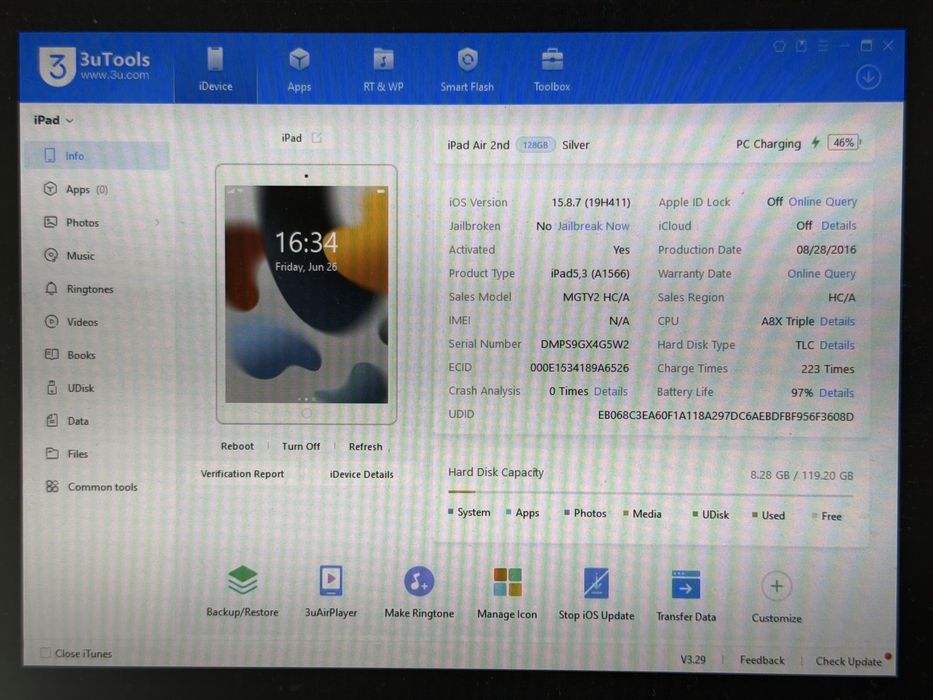The image size is (933, 700).
Task: Switch to the Apps tab
Action: [x=299, y=70]
